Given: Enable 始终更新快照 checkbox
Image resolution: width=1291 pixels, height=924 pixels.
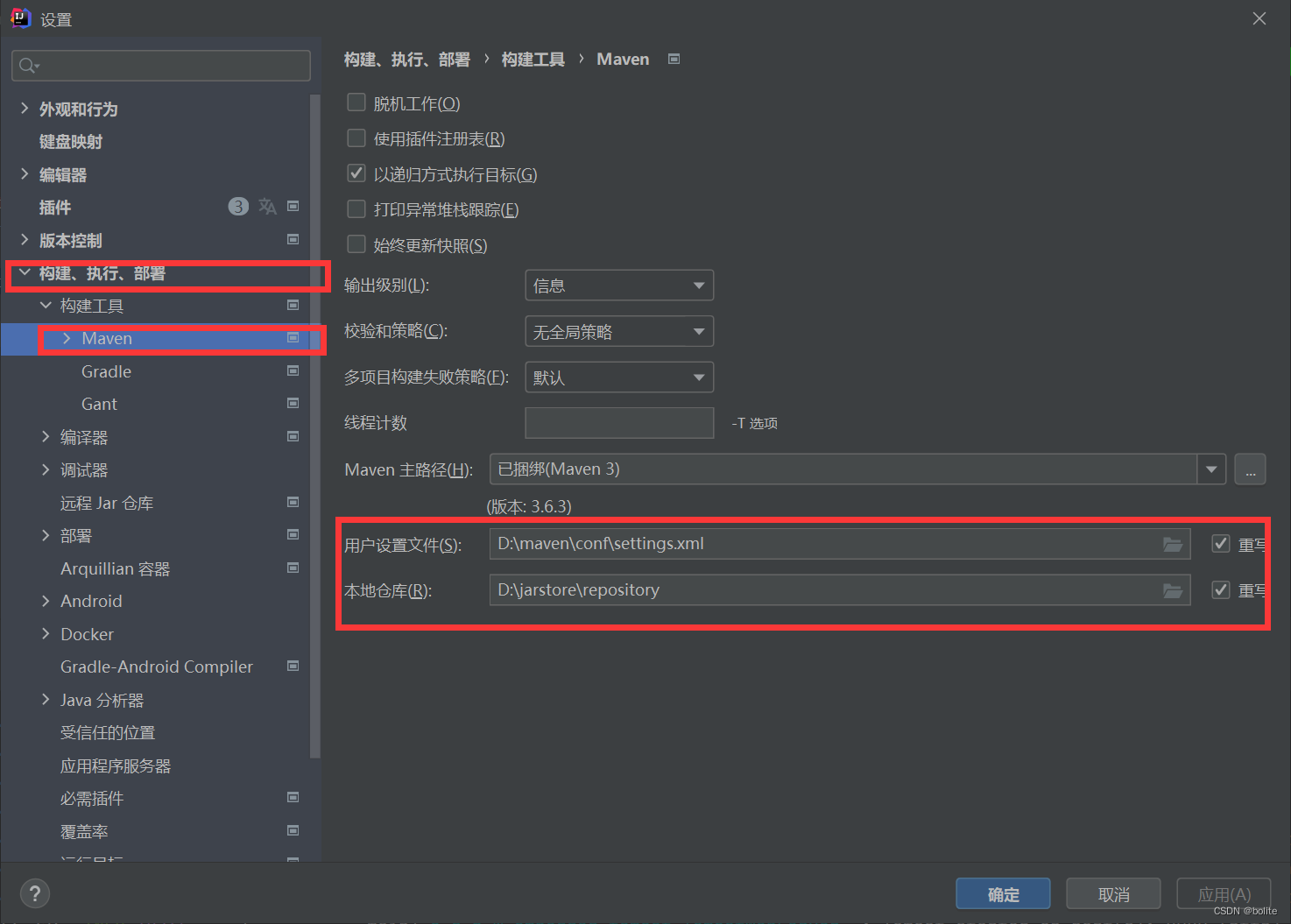Looking at the screenshot, I should [x=356, y=243].
